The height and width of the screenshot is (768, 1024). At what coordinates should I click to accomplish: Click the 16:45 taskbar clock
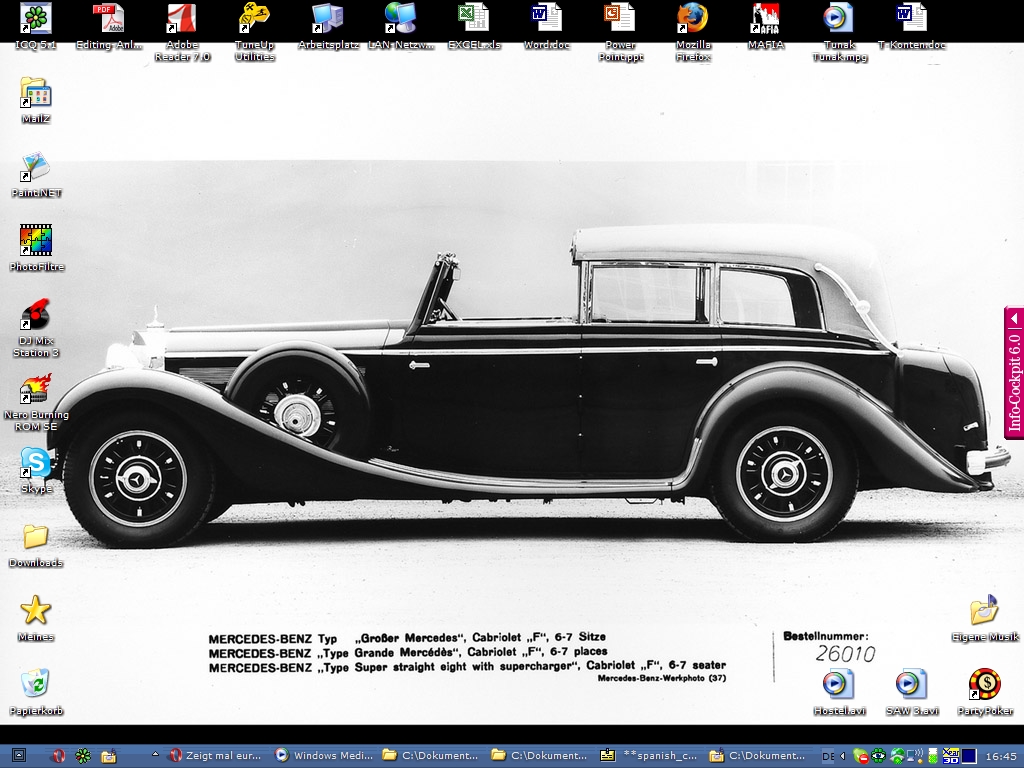click(1000, 756)
